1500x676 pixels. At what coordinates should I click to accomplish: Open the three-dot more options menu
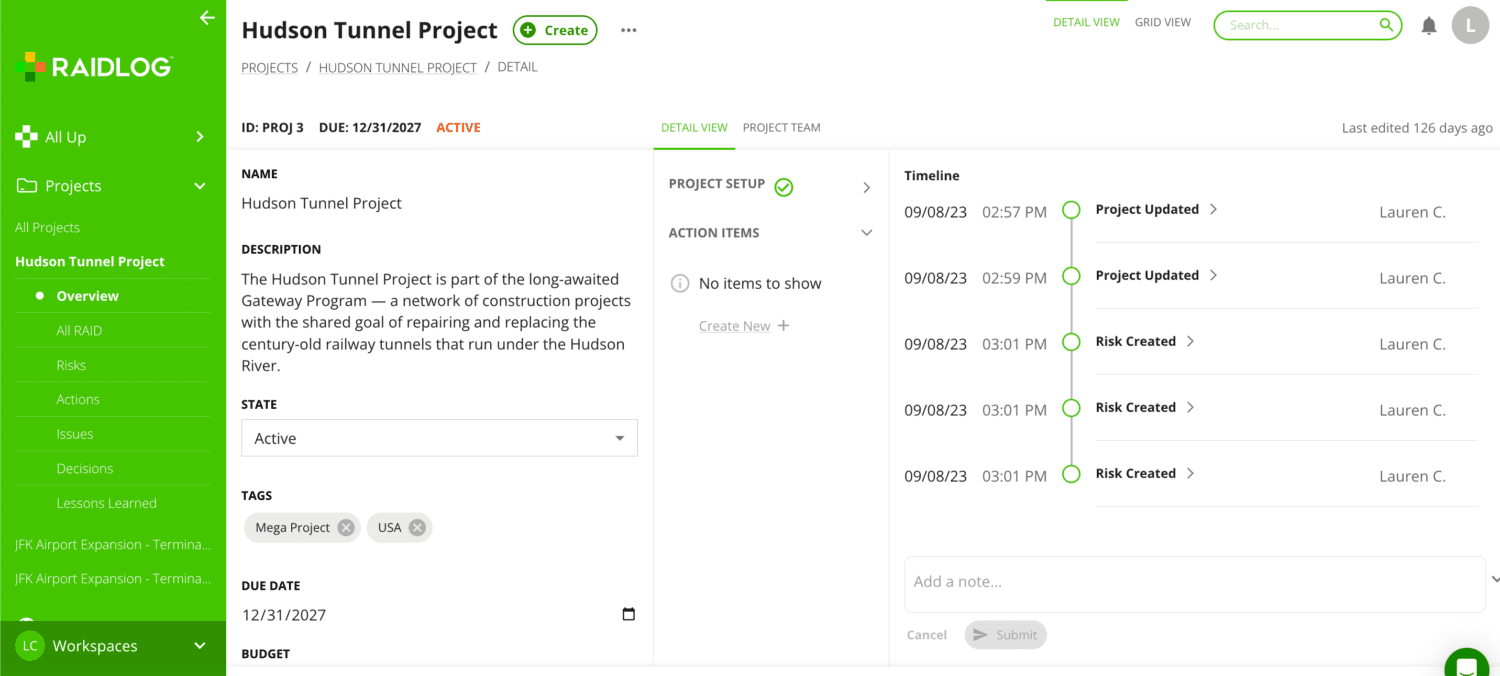628,30
